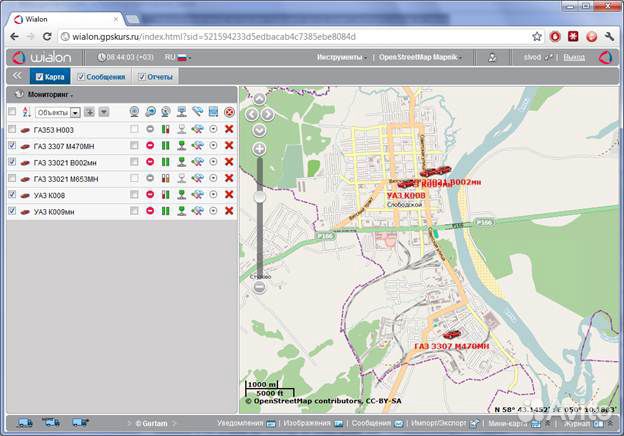Click the zoom out minus button on map
Image resolution: width=624 pixels, height=436 pixels.
(x=259, y=287)
